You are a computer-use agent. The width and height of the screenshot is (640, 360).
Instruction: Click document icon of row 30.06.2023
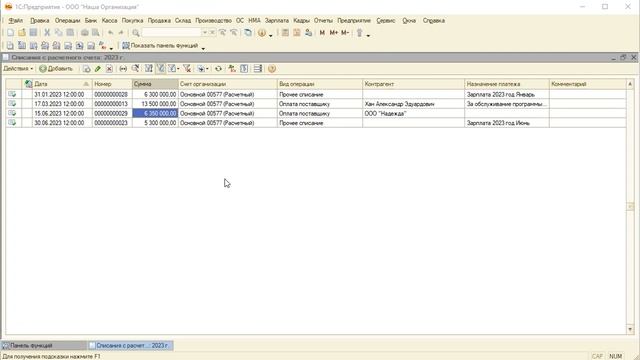click(12, 123)
